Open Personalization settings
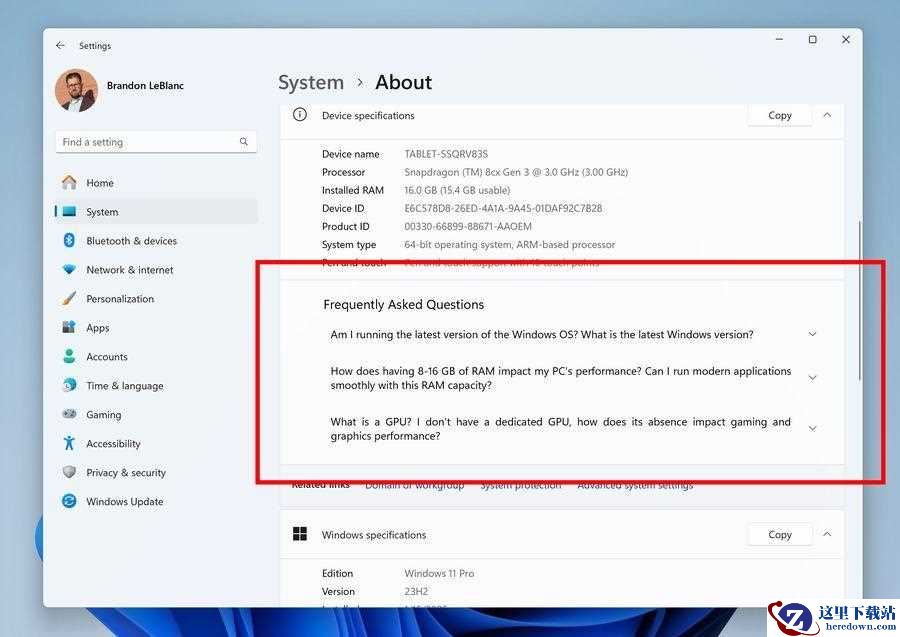Image resolution: width=900 pixels, height=637 pixels. click(x=156, y=298)
